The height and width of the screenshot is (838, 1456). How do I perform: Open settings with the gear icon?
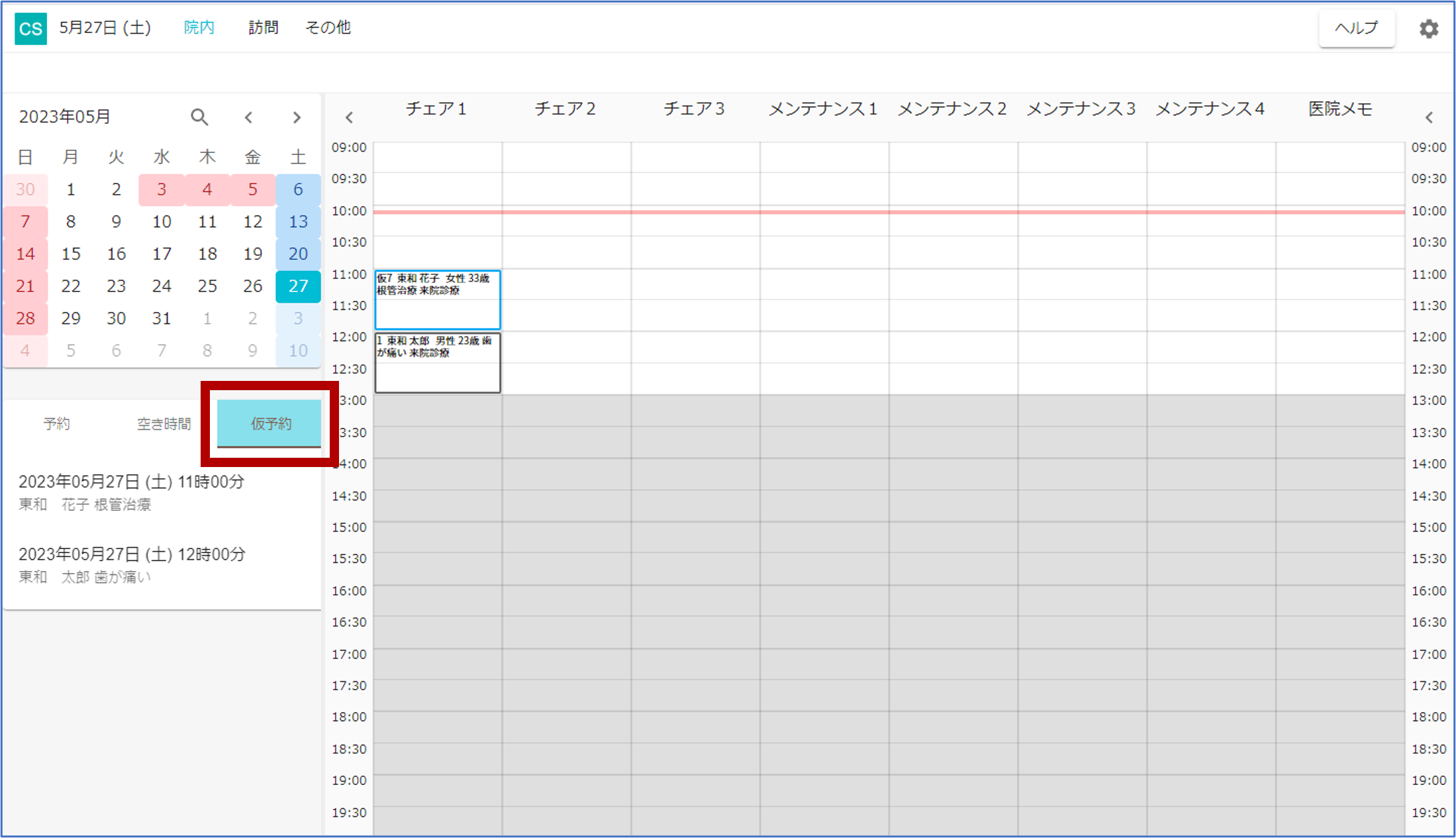1428,28
